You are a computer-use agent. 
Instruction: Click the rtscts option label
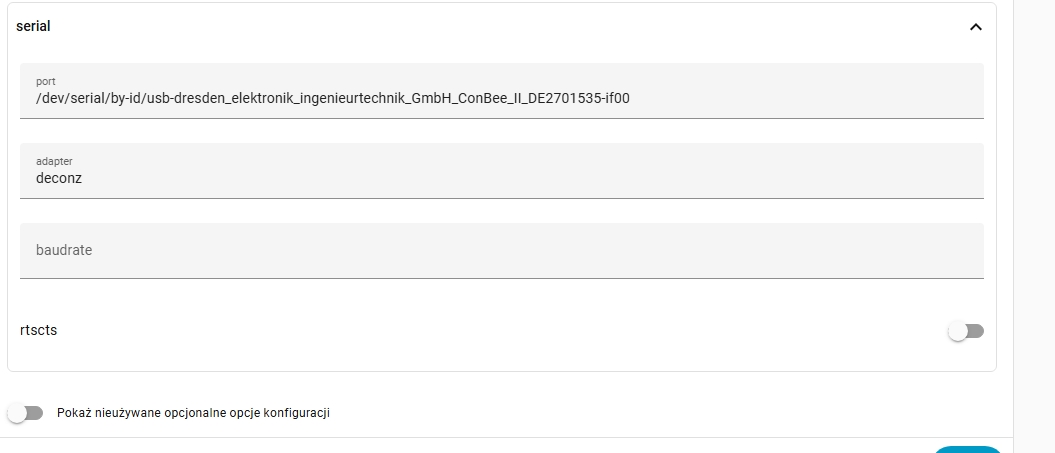point(38,330)
